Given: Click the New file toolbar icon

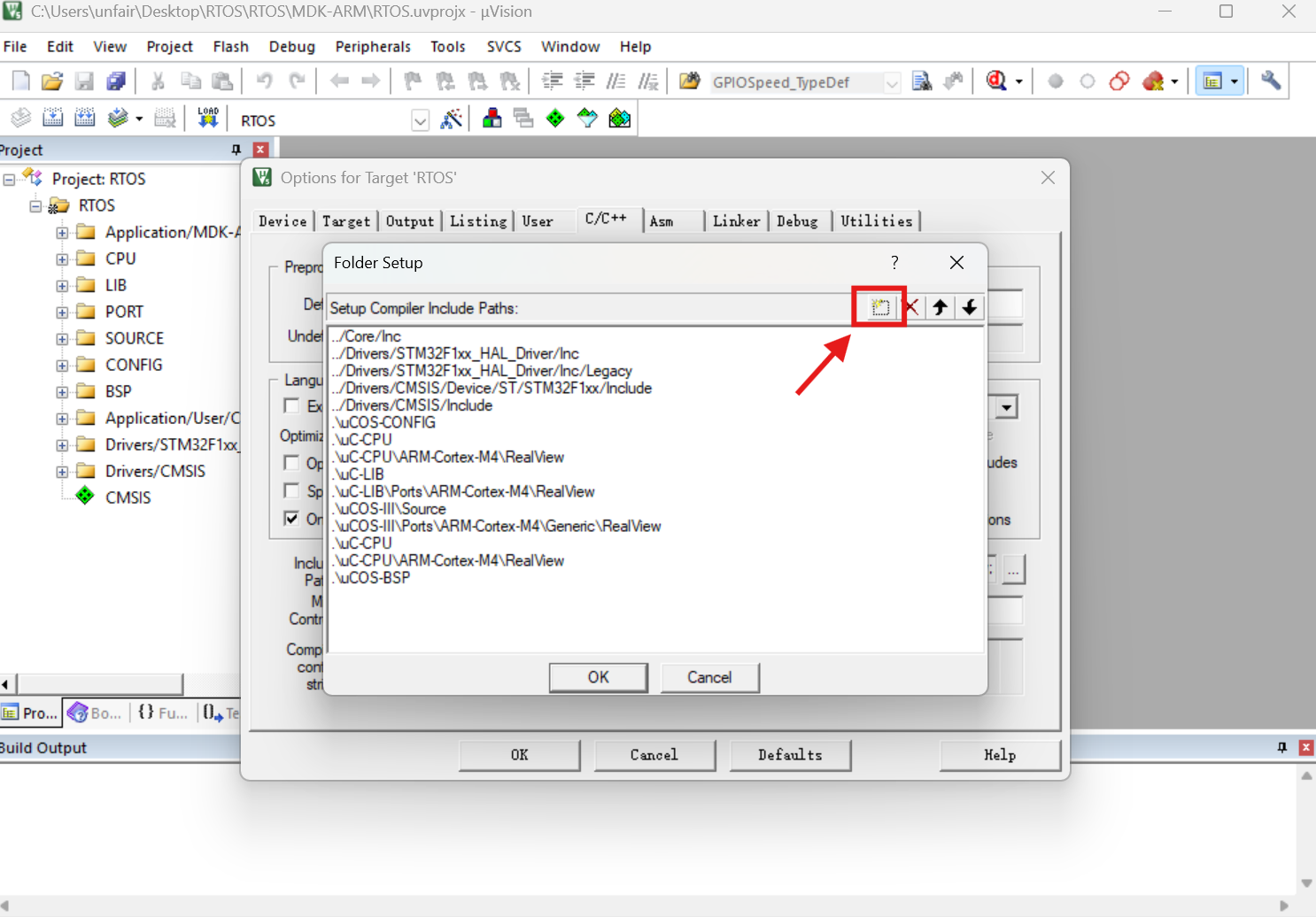Looking at the screenshot, I should pos(21,81).
